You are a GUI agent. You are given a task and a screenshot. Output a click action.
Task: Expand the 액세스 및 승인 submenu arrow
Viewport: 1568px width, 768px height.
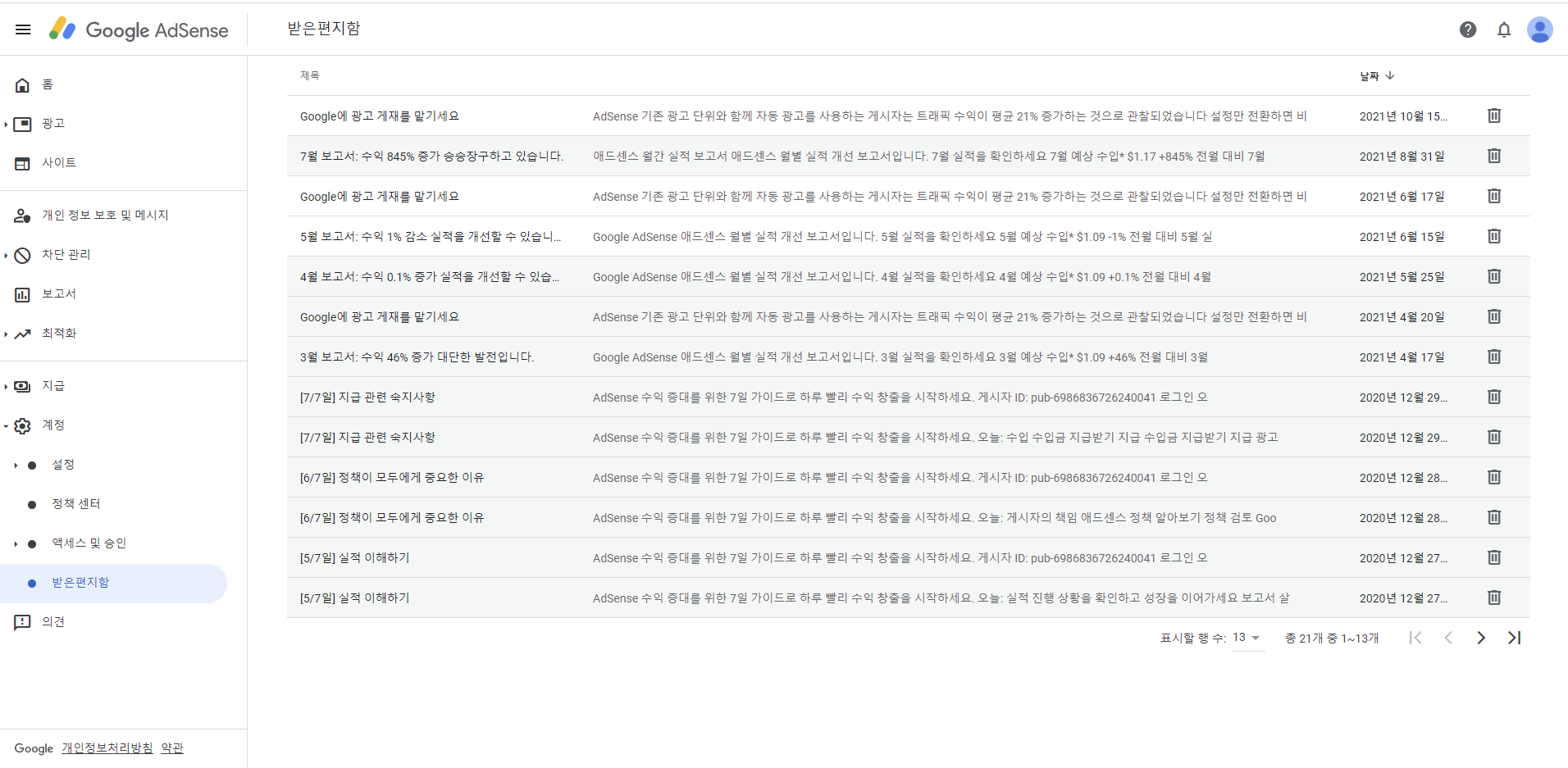pyautogui.click(x=16, y=543)
